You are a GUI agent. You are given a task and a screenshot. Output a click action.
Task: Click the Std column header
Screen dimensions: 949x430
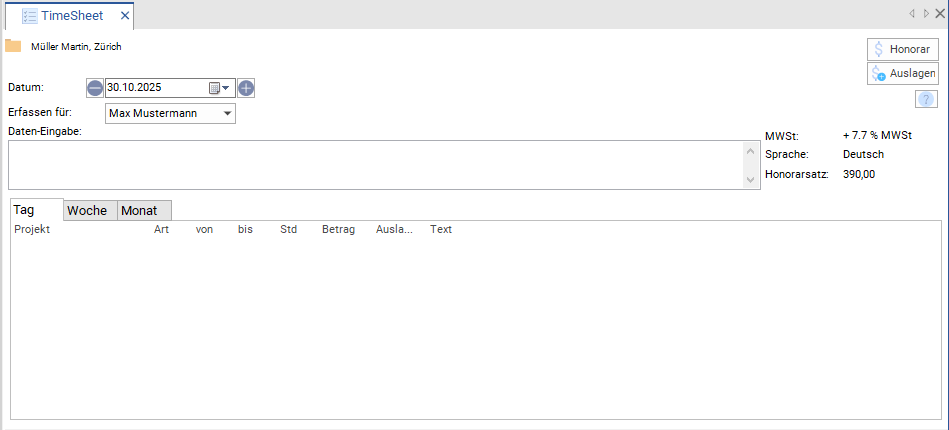click(288, 230)
